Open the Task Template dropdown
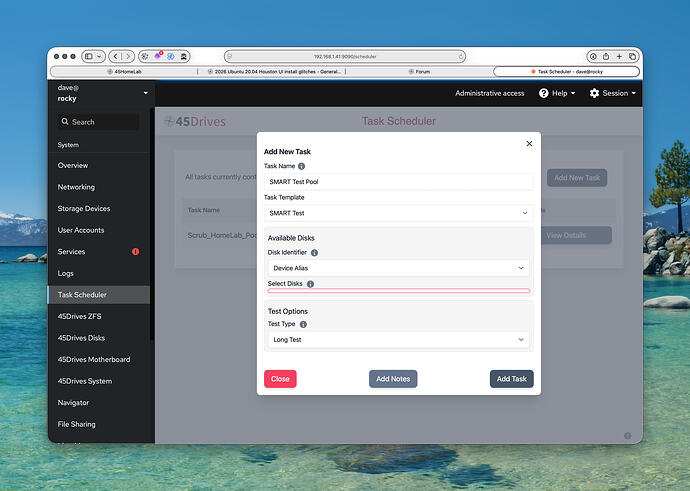The image size is (690, 491). 398,213
